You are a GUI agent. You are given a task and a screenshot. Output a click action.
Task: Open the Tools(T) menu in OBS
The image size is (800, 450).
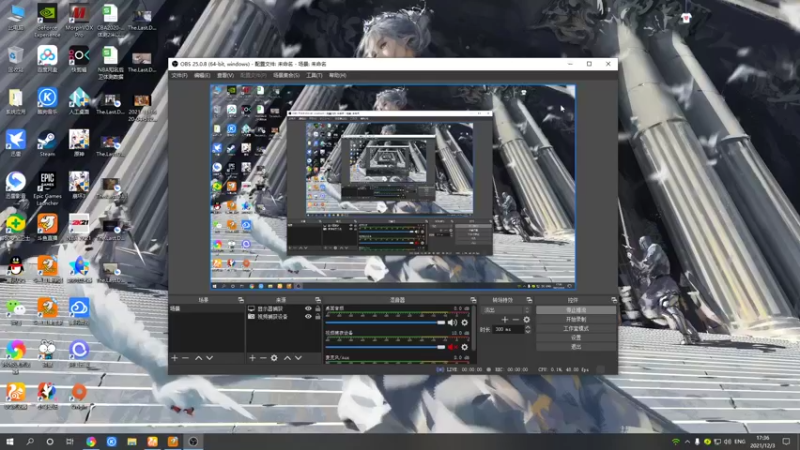(x=314, y=76)
